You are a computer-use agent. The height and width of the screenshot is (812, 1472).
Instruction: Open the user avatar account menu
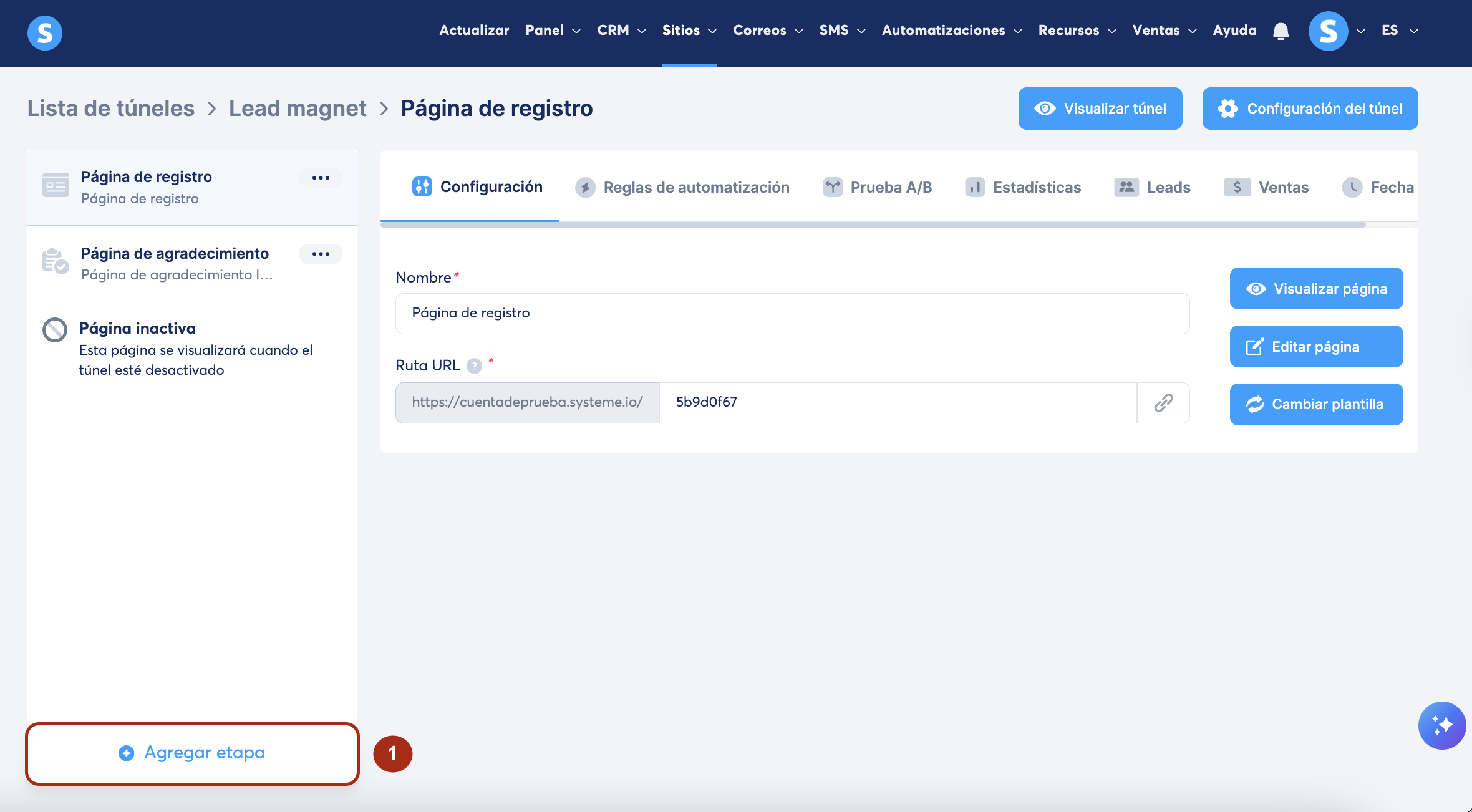click(x=1329, y=31)
